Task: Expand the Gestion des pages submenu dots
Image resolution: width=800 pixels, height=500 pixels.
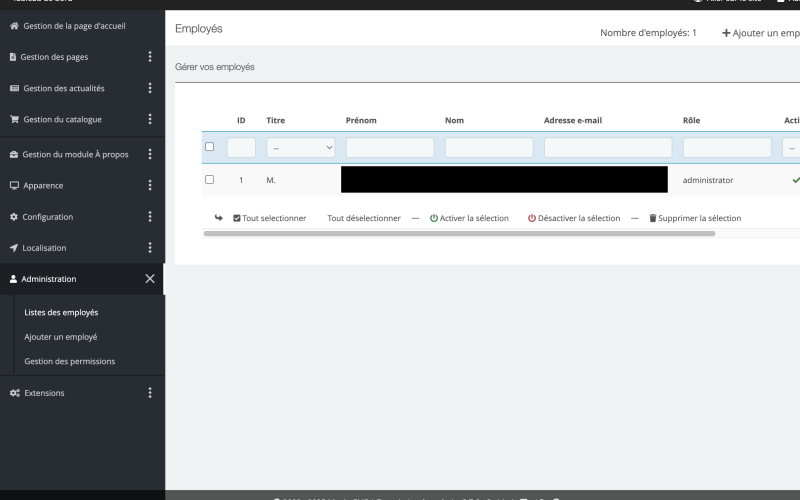Action: point(150,57)
